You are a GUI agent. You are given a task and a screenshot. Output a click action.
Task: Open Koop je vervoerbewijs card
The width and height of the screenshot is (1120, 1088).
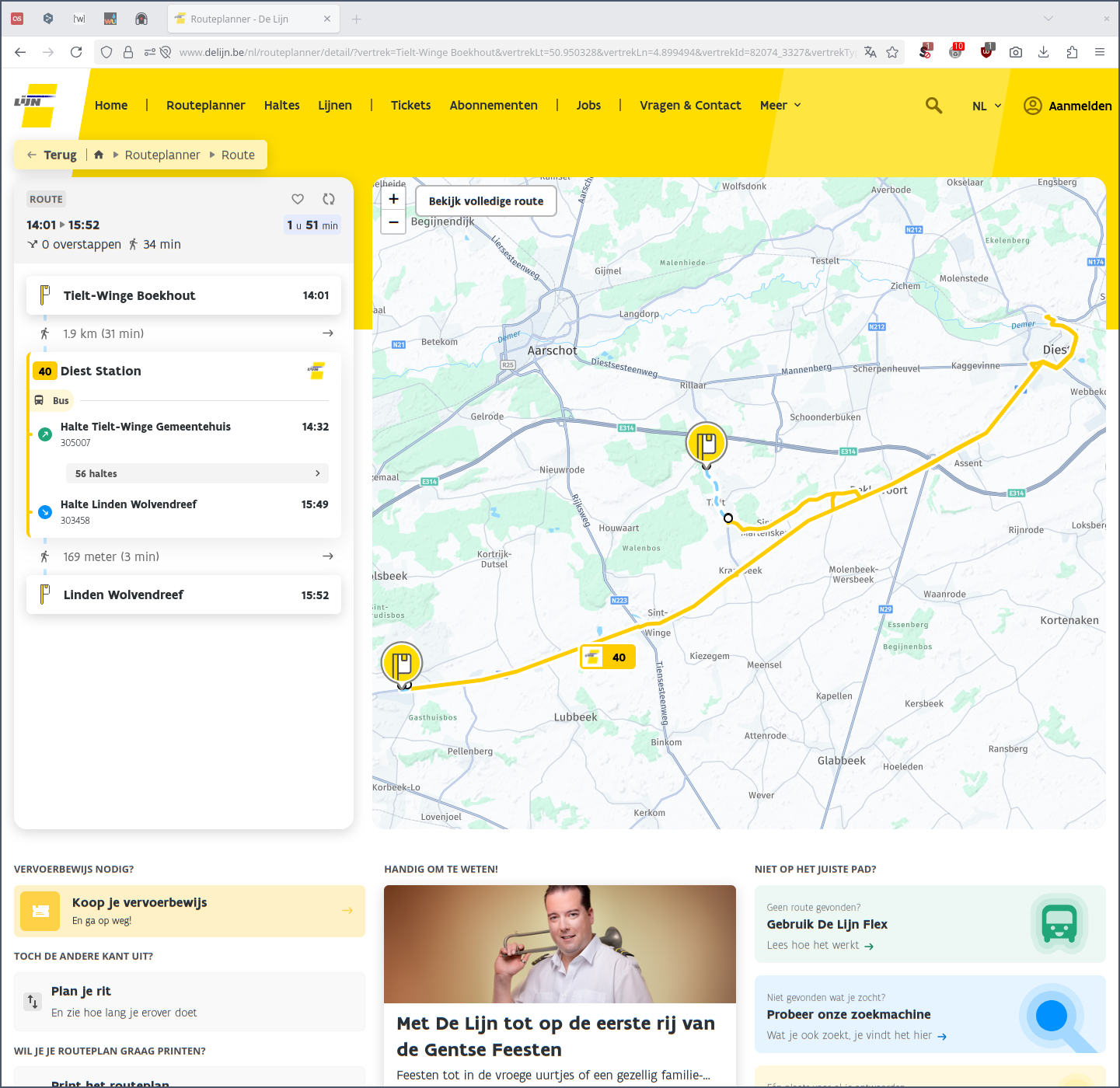(x=189, y=911)
